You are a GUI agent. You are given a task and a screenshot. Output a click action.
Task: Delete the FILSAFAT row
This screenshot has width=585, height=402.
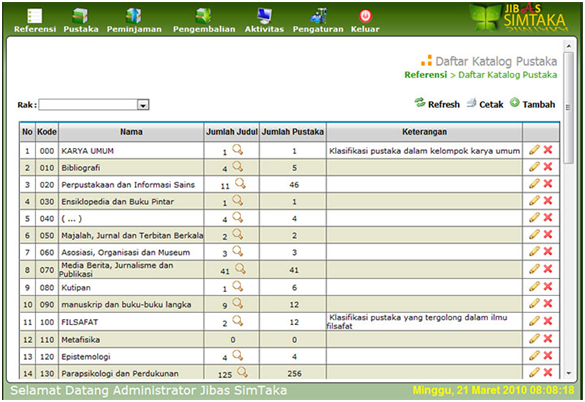(x=548, y=321)
